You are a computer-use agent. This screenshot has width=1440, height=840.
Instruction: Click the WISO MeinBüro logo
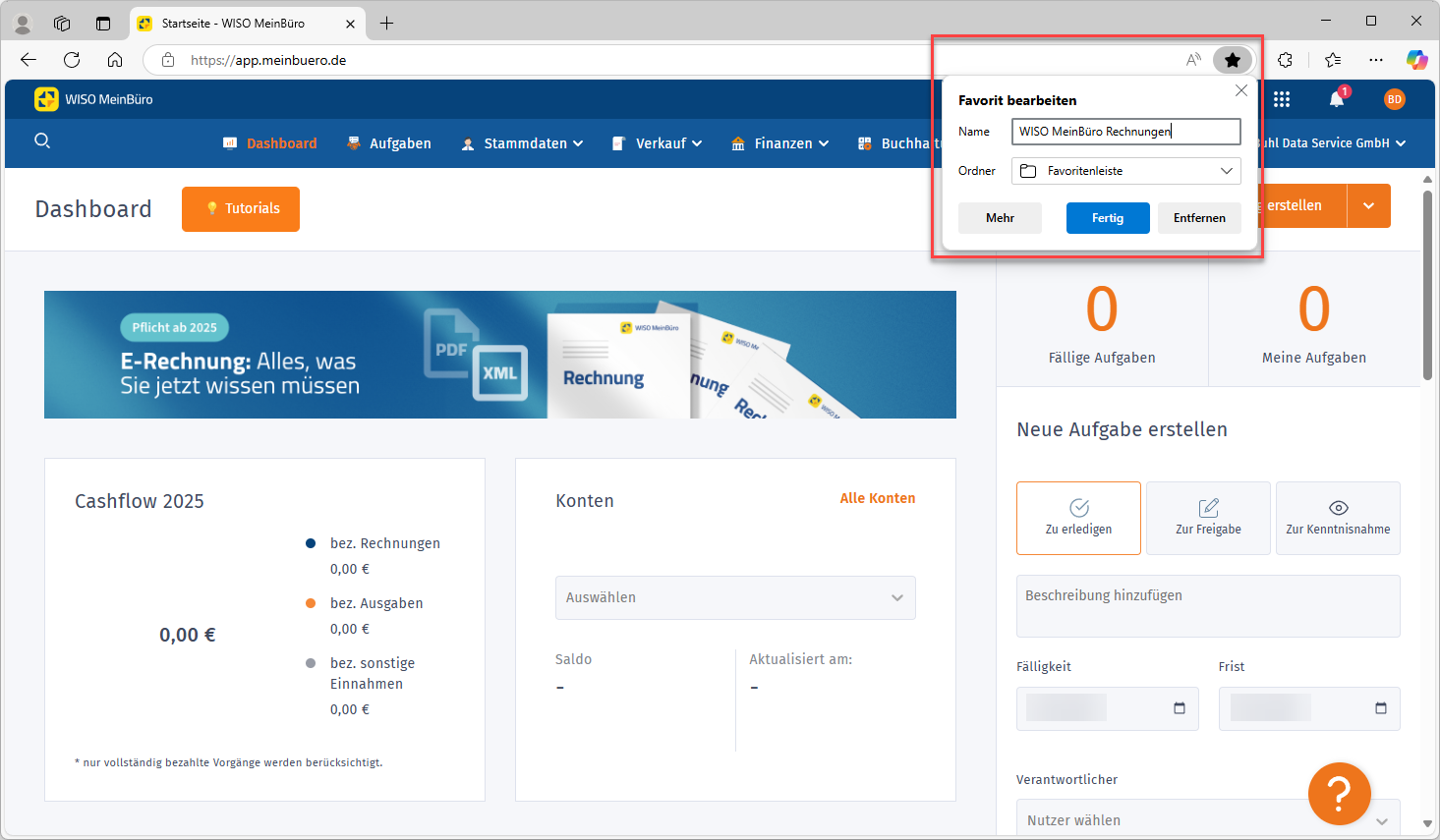(x=93, y=99)
